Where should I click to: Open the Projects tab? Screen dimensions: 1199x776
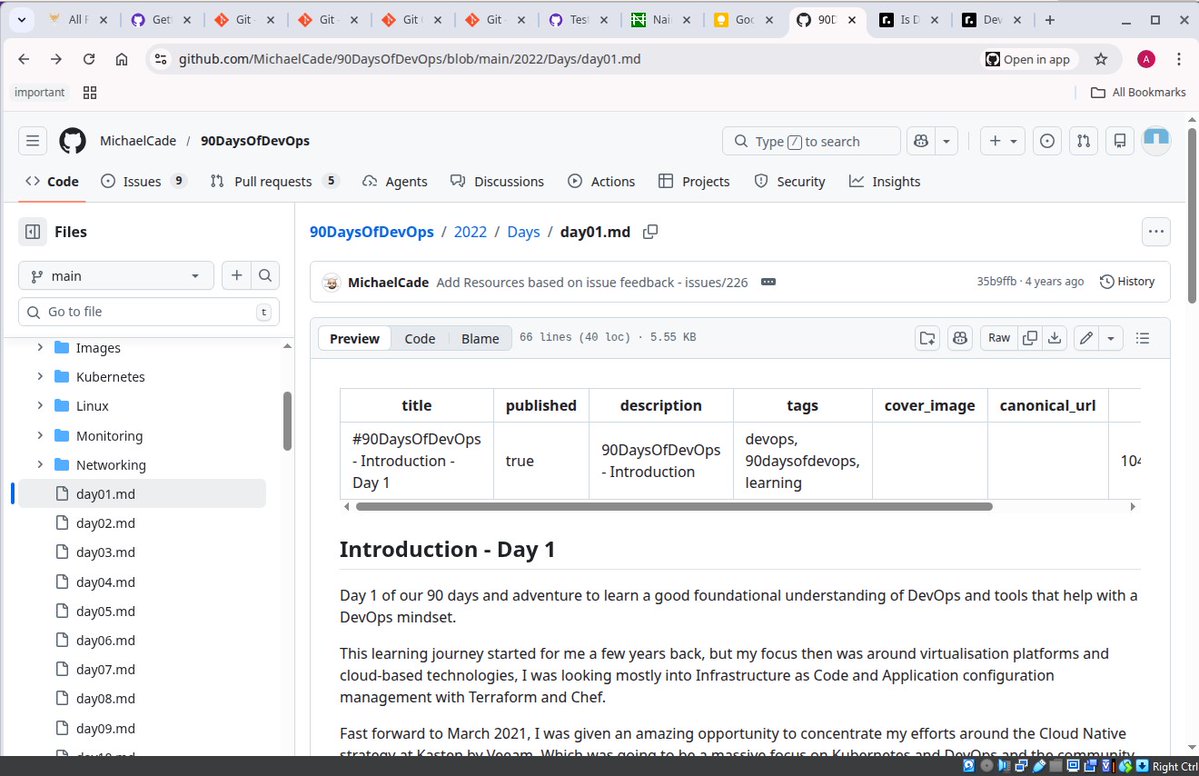pyautogui.click(x=694, y=181)
